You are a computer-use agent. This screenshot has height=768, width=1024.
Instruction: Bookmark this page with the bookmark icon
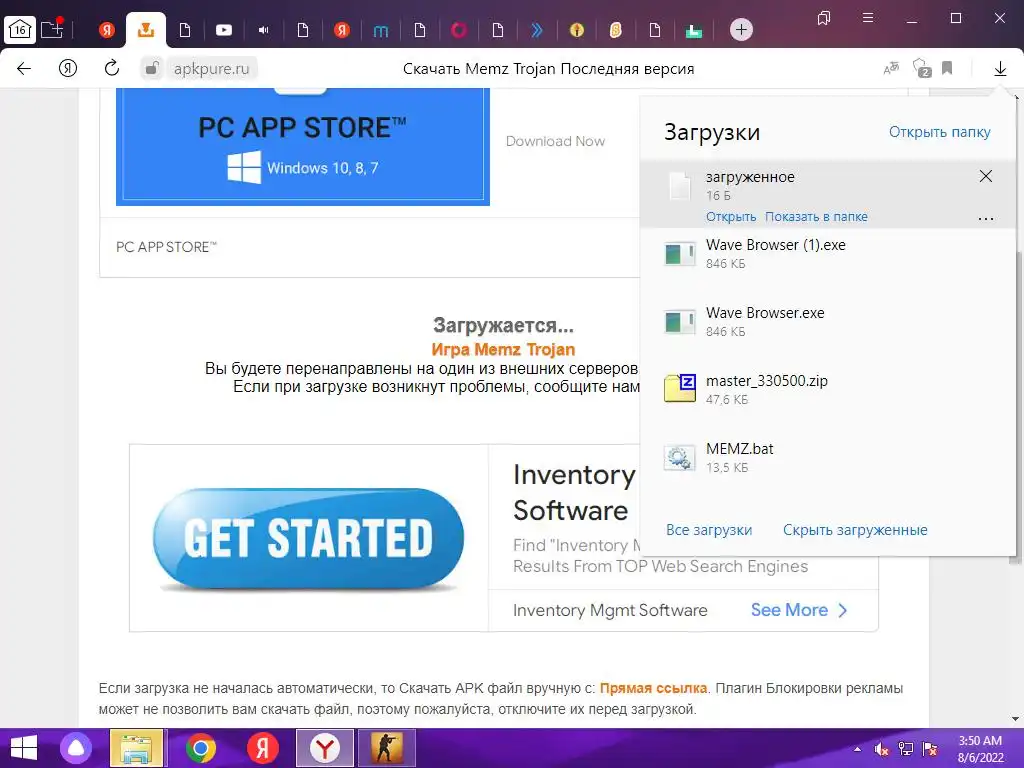(947, 68)
